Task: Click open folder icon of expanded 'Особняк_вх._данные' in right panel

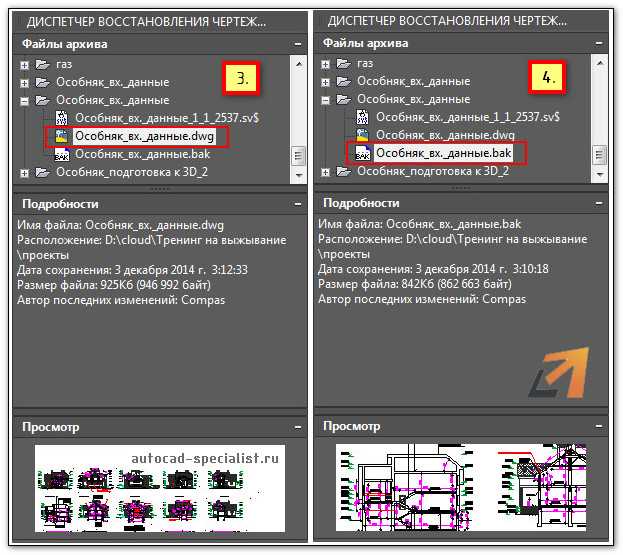Action: (343, 99)
